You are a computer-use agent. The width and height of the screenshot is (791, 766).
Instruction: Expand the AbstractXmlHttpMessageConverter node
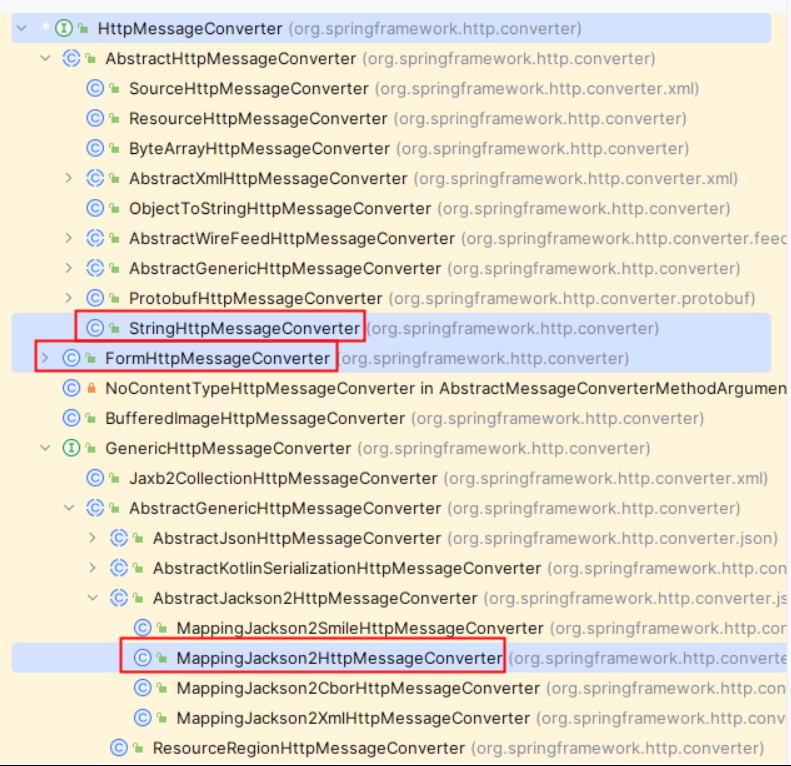click(69, 179)
